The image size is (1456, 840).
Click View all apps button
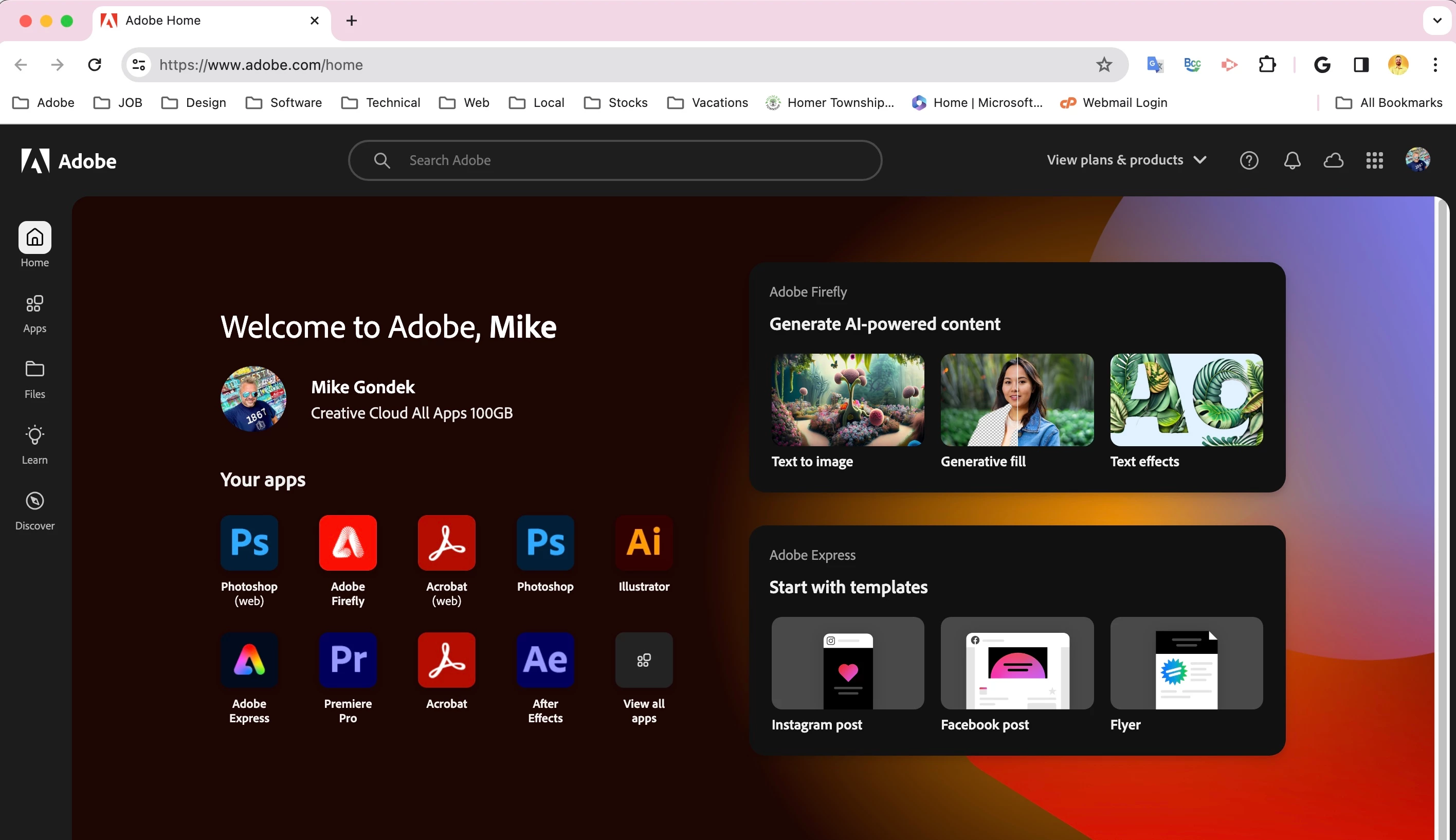(643, 660)
